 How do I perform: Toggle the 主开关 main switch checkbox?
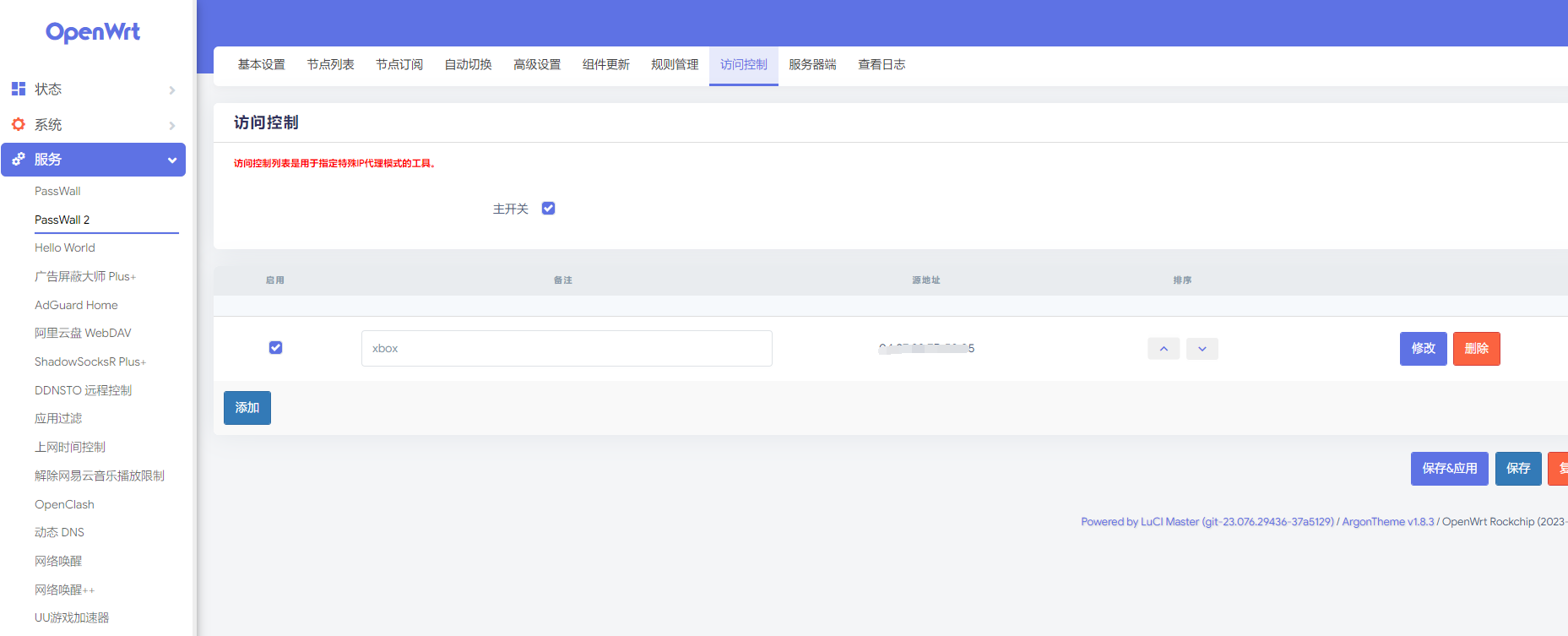pyautogui.click(x=548, y=209)
